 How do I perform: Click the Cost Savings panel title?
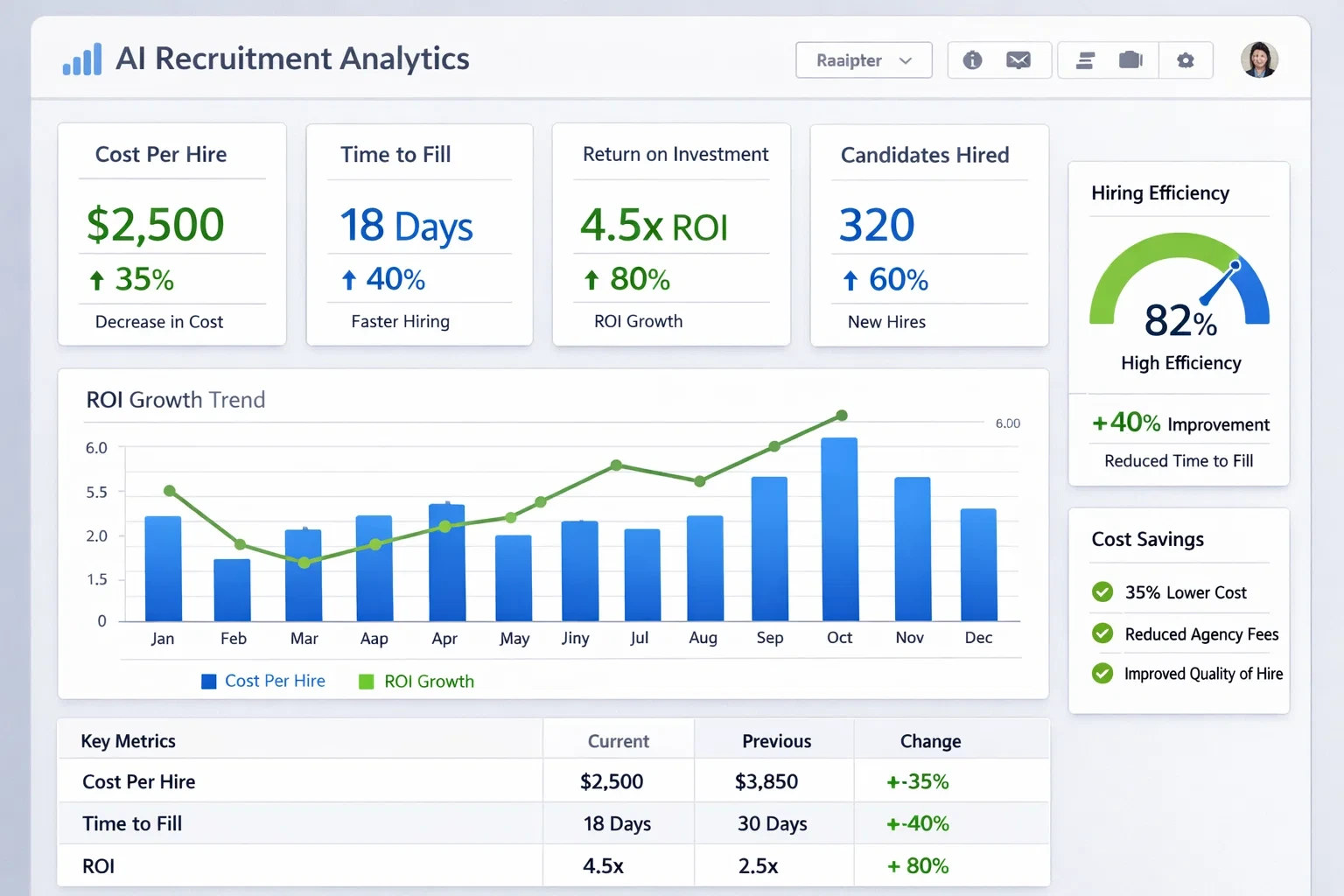[x=1147, y=539]
